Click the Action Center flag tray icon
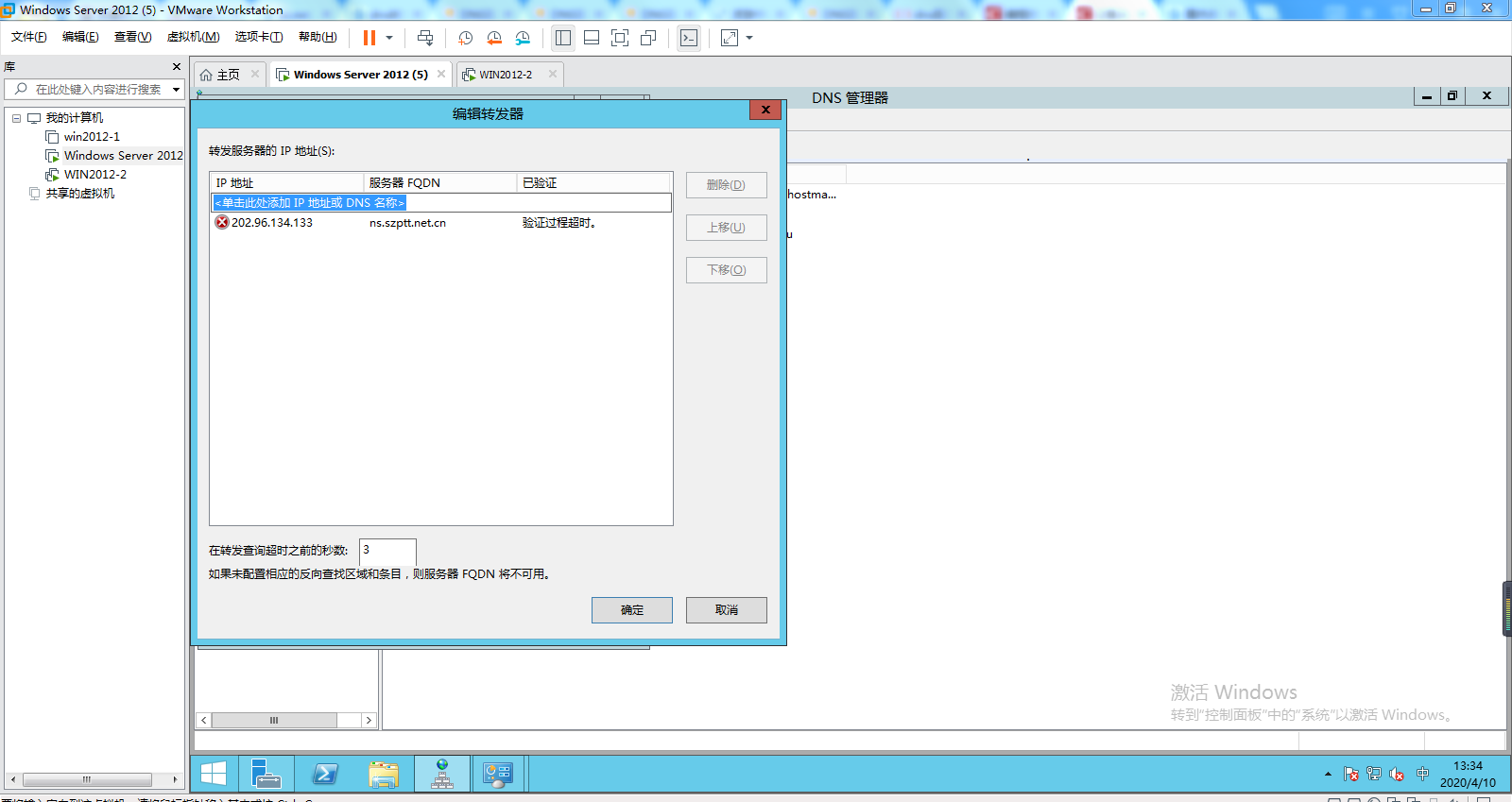 coord(1351,774)
